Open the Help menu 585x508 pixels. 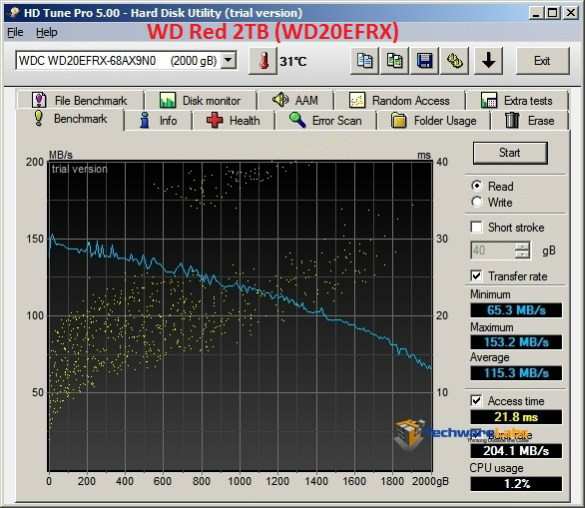(47, 32)
